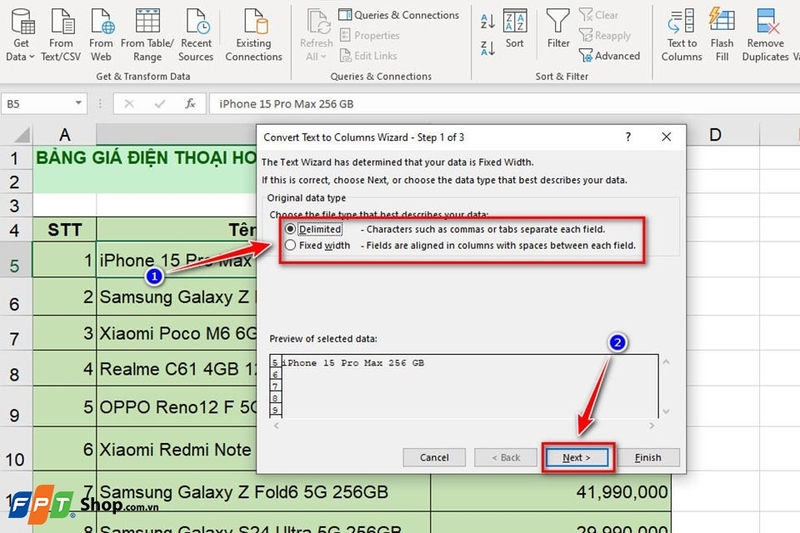The height and width of the screenshot is (533, 800).
Task: Choose From Table/Range
Action: (147, 35)
